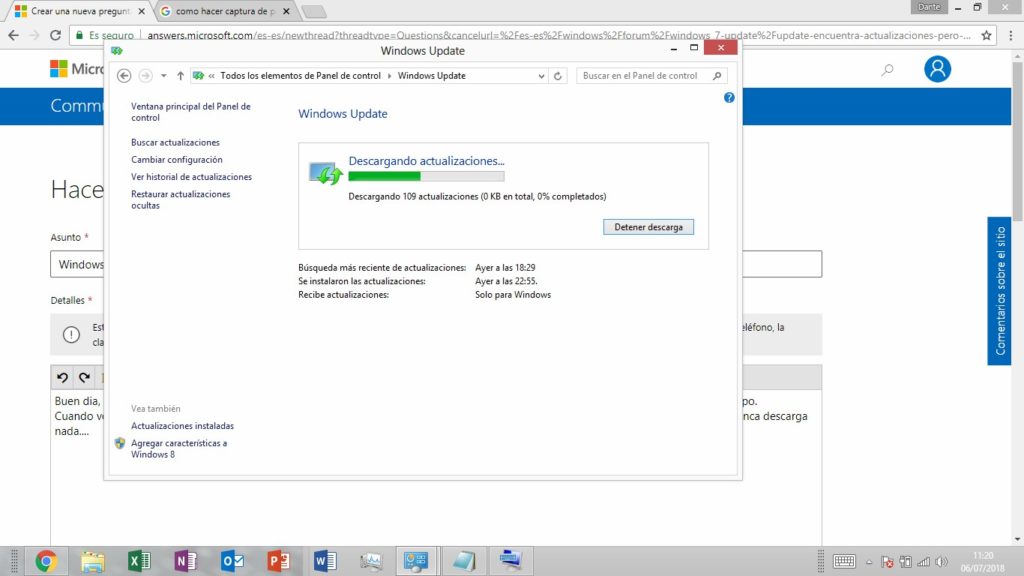Image resolution: width=1024 pixels, height=576 pixels.
Task: Expand breadcrumb arrow before 'Windows Update'
Action: (389, 76)
